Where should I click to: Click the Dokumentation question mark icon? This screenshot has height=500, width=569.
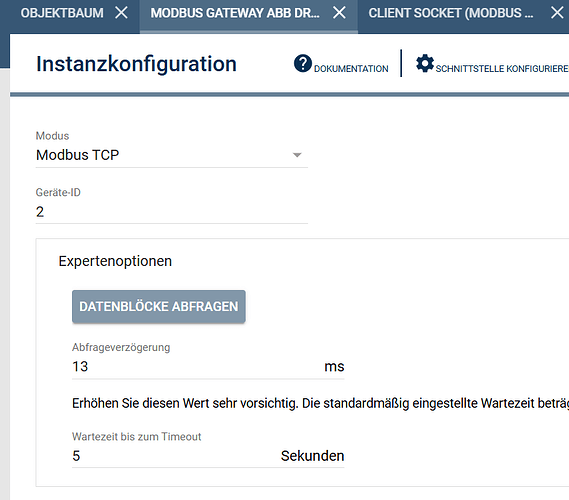303,63
